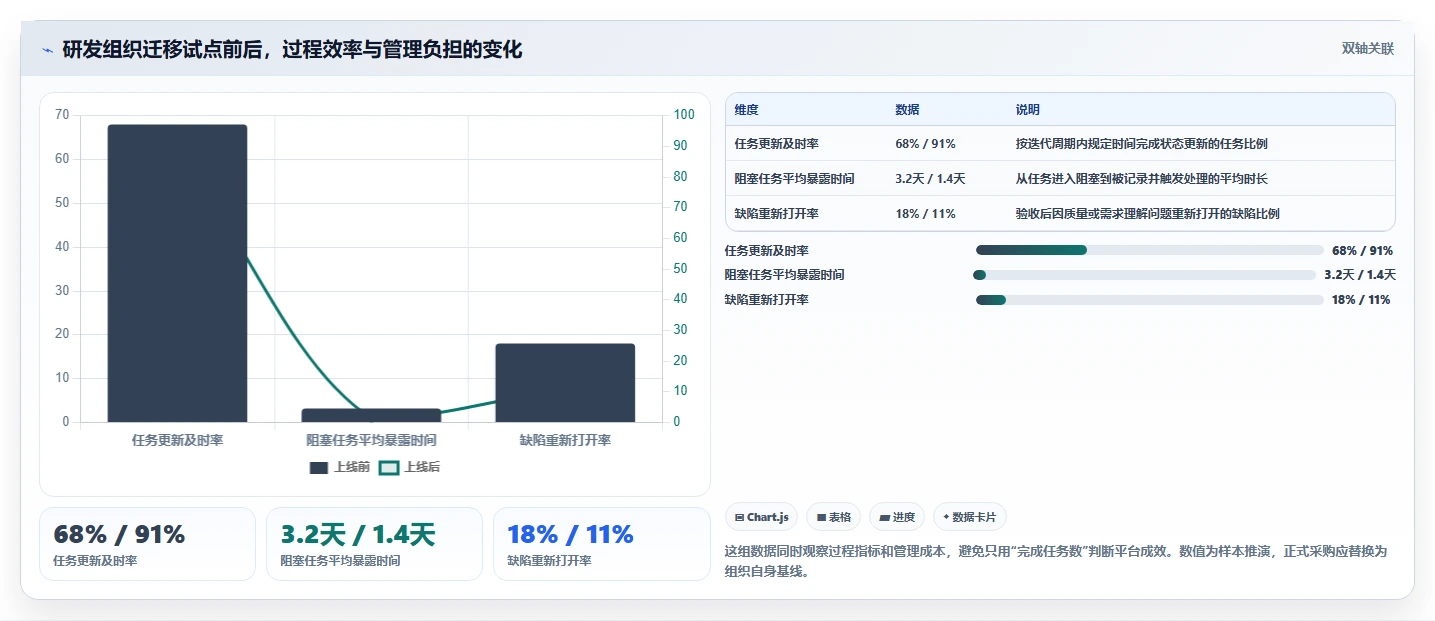The width and height of the screenshot is (1435, 621).
Task: Click the lightning icon beside the title
Action: (x=47, y=50)
